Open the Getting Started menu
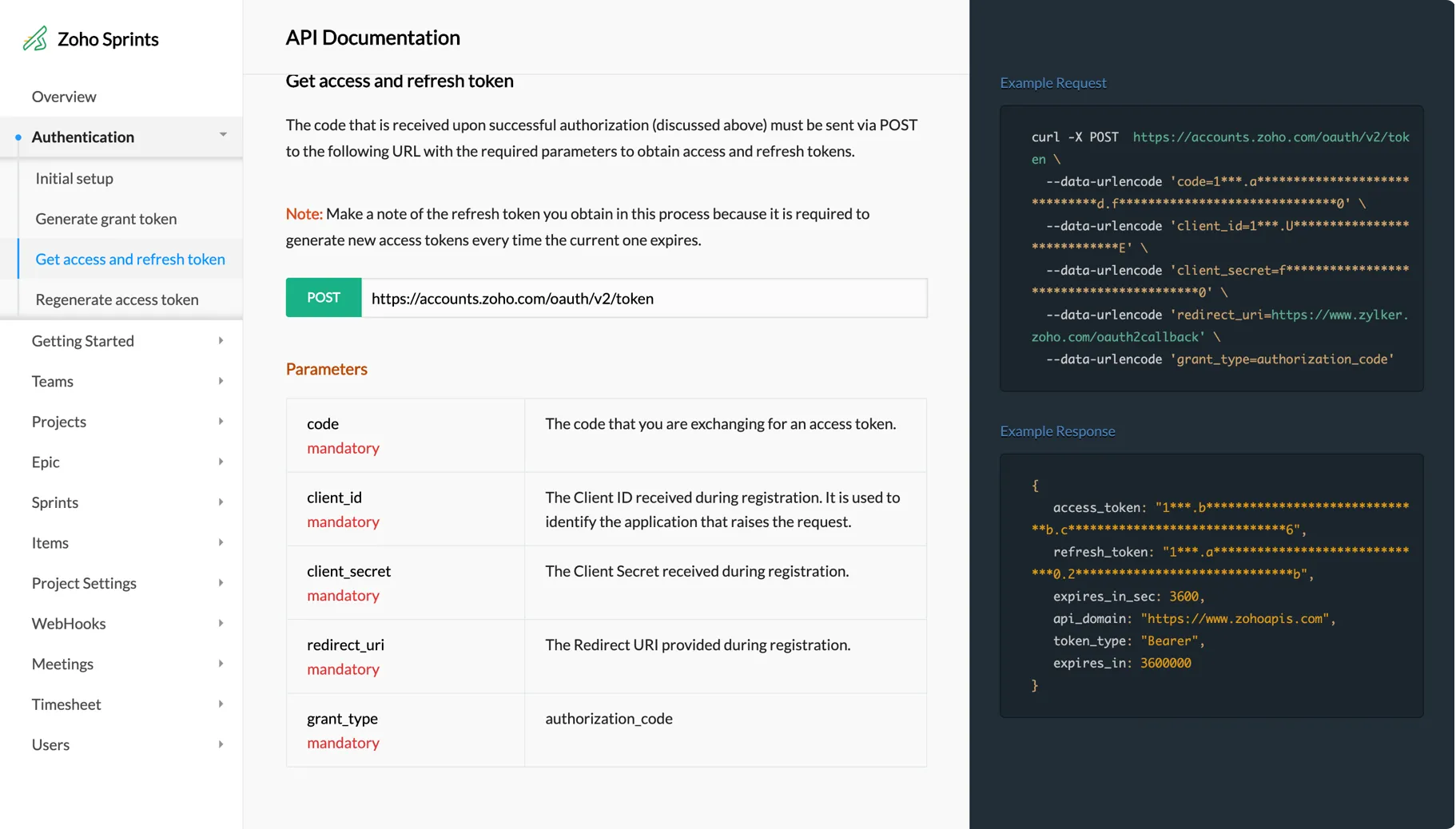The image size is (1456, 829). click(83, 341)
